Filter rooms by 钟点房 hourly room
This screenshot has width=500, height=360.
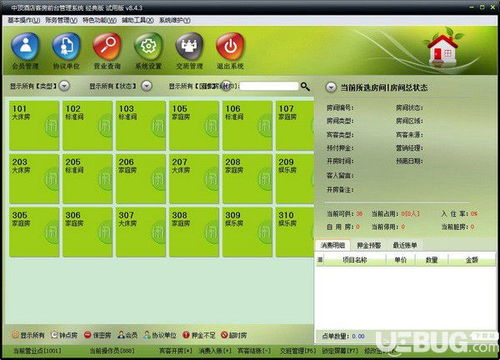coord(64,335)
